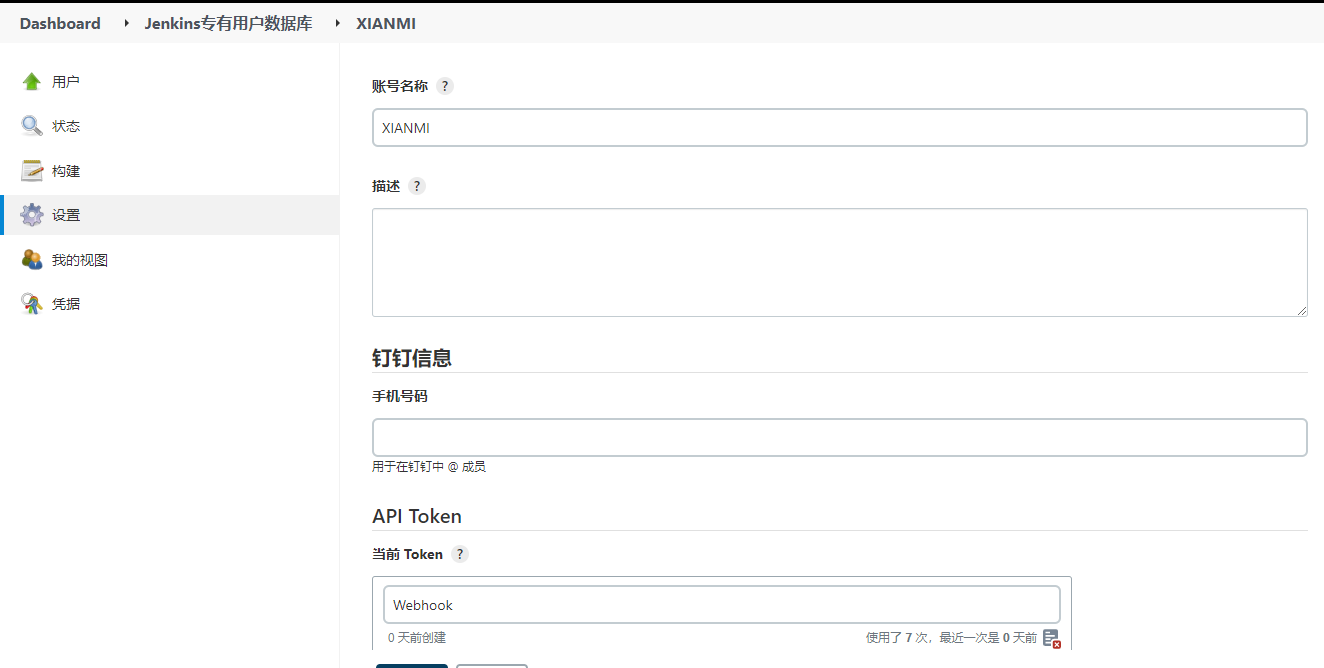Show help for the 描述 field
This screenshot has width=1324, height=668.
click(x=417, y=186)
